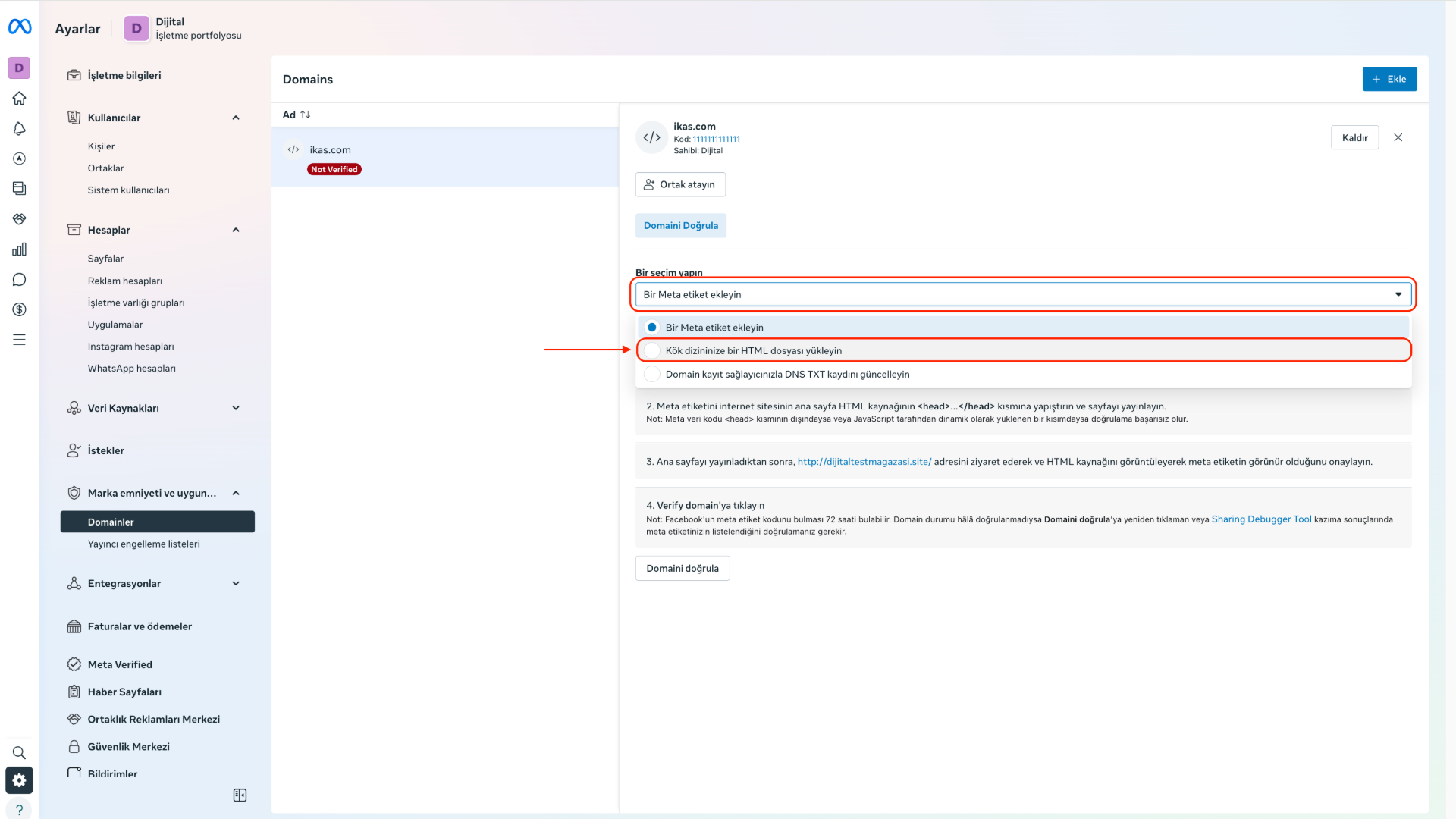Open the dijitaltestmagazasi.site link
The width and height of the screenshot is (1456, 819).
coord(864,462)
